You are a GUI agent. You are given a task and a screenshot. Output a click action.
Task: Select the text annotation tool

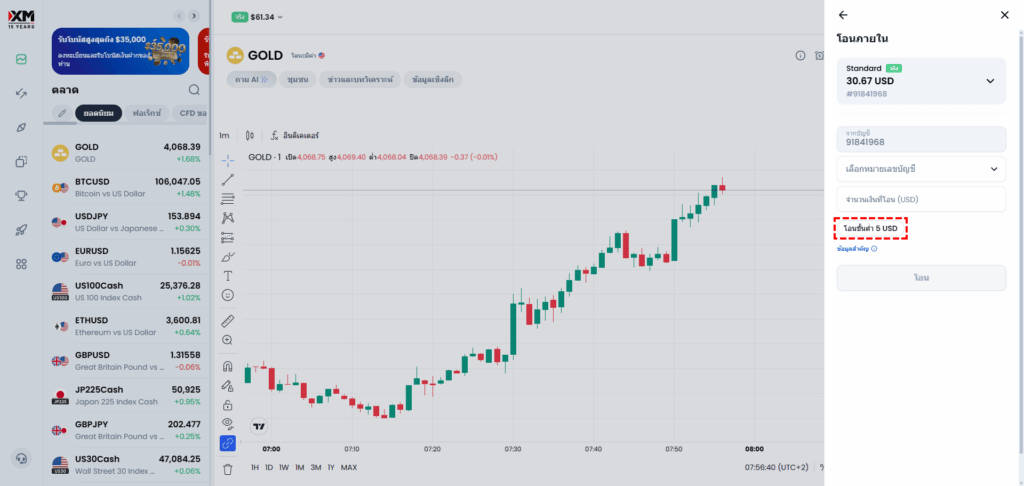(228, 275)
